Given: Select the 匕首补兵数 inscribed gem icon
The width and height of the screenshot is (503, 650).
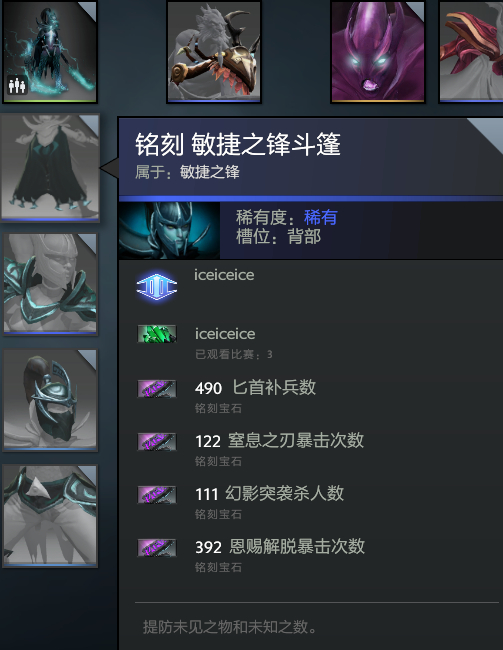Looking at the screenshot, I should (x=157, y=389).
